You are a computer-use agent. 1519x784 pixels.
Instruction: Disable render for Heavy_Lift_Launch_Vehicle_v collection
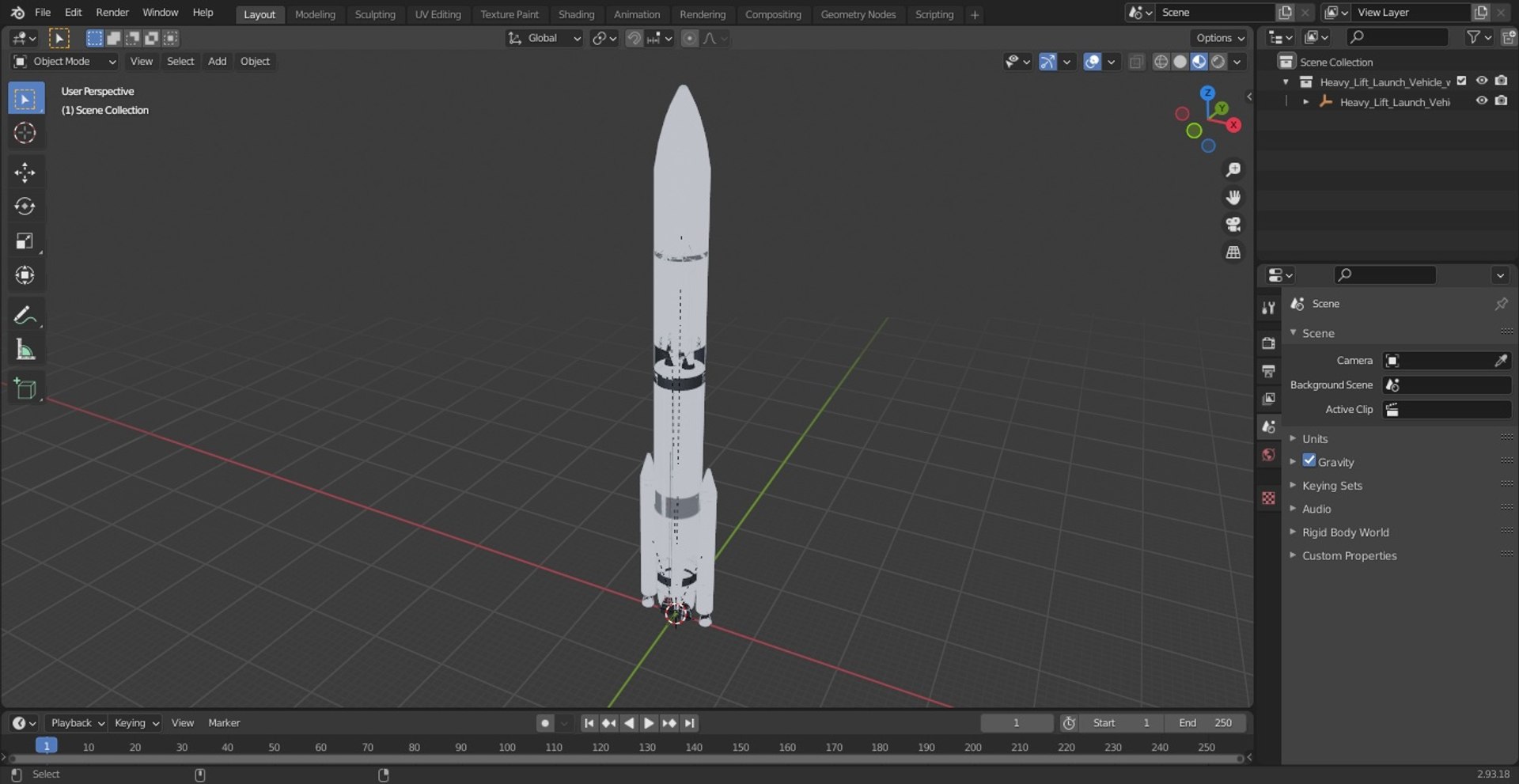coord(1502,81)
